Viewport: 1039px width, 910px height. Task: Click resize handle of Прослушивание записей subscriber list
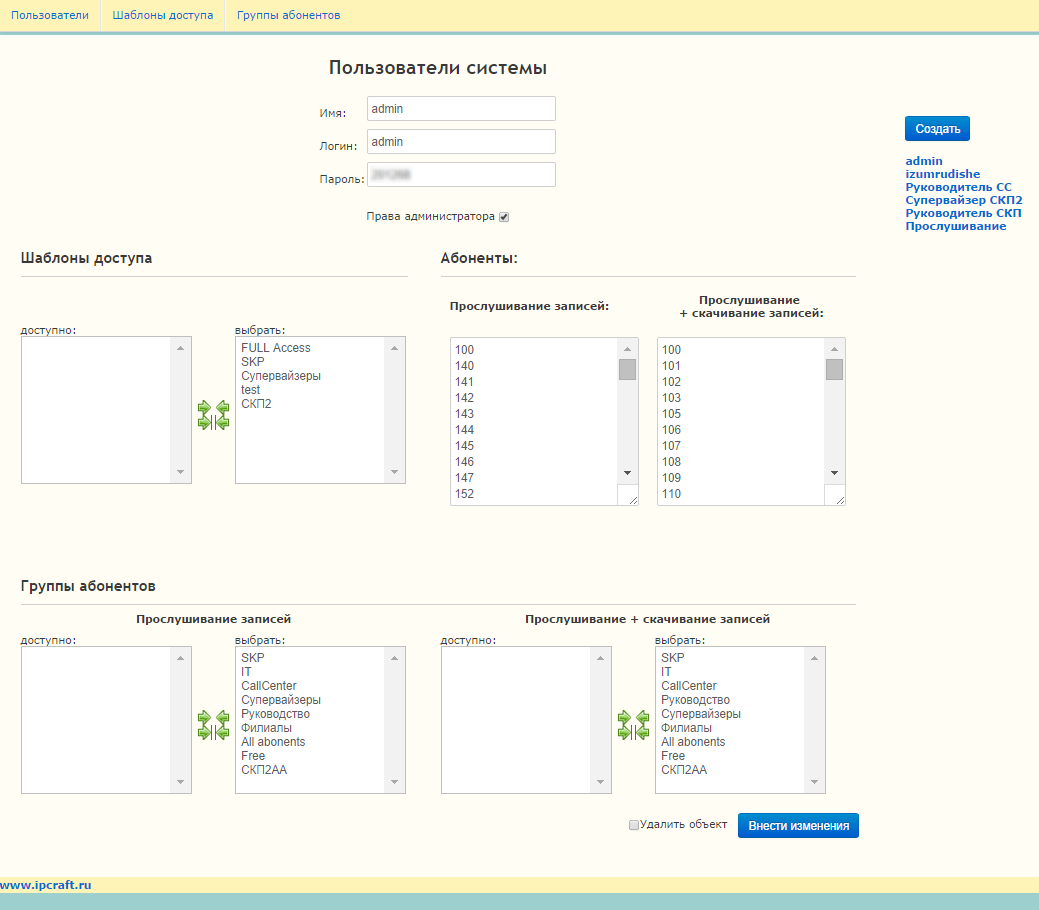[633, 500]
